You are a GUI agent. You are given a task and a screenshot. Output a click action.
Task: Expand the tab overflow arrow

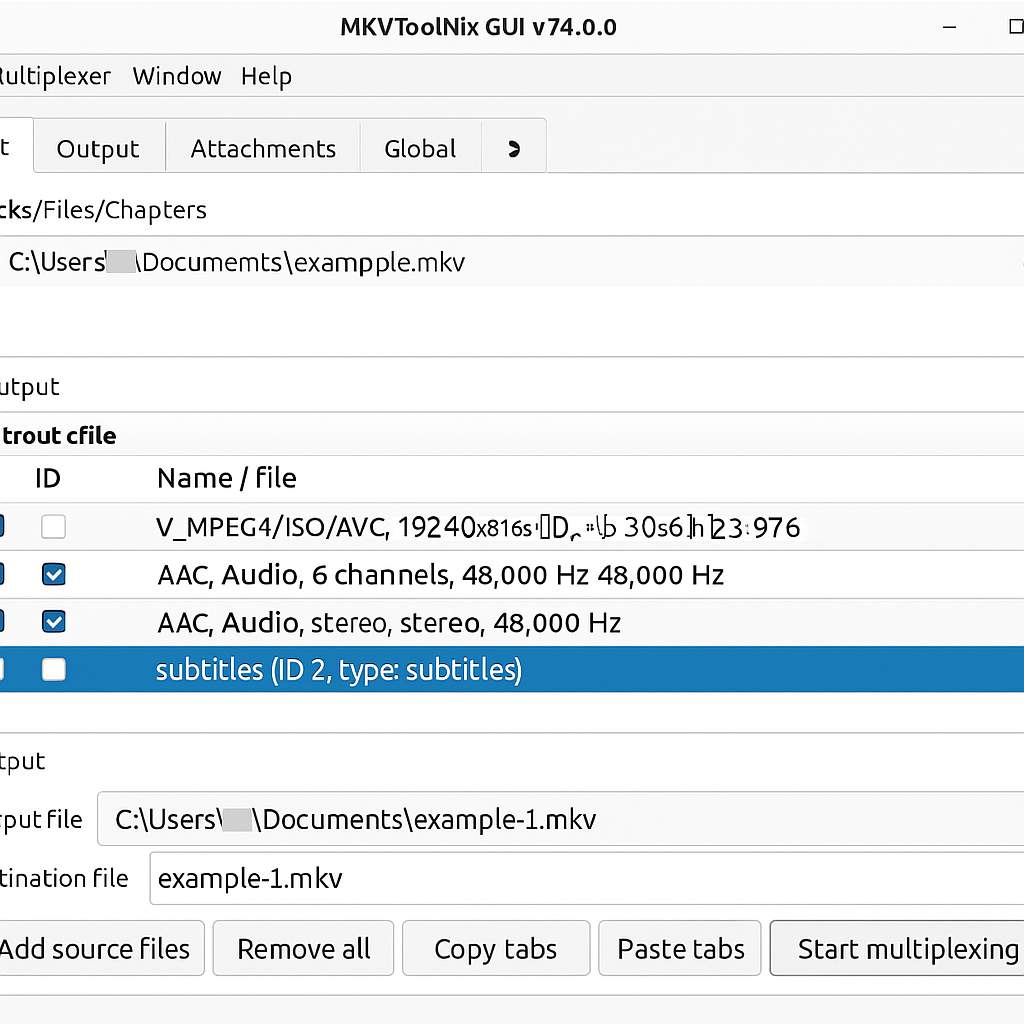pyautogui.click(x=514, y=149)
